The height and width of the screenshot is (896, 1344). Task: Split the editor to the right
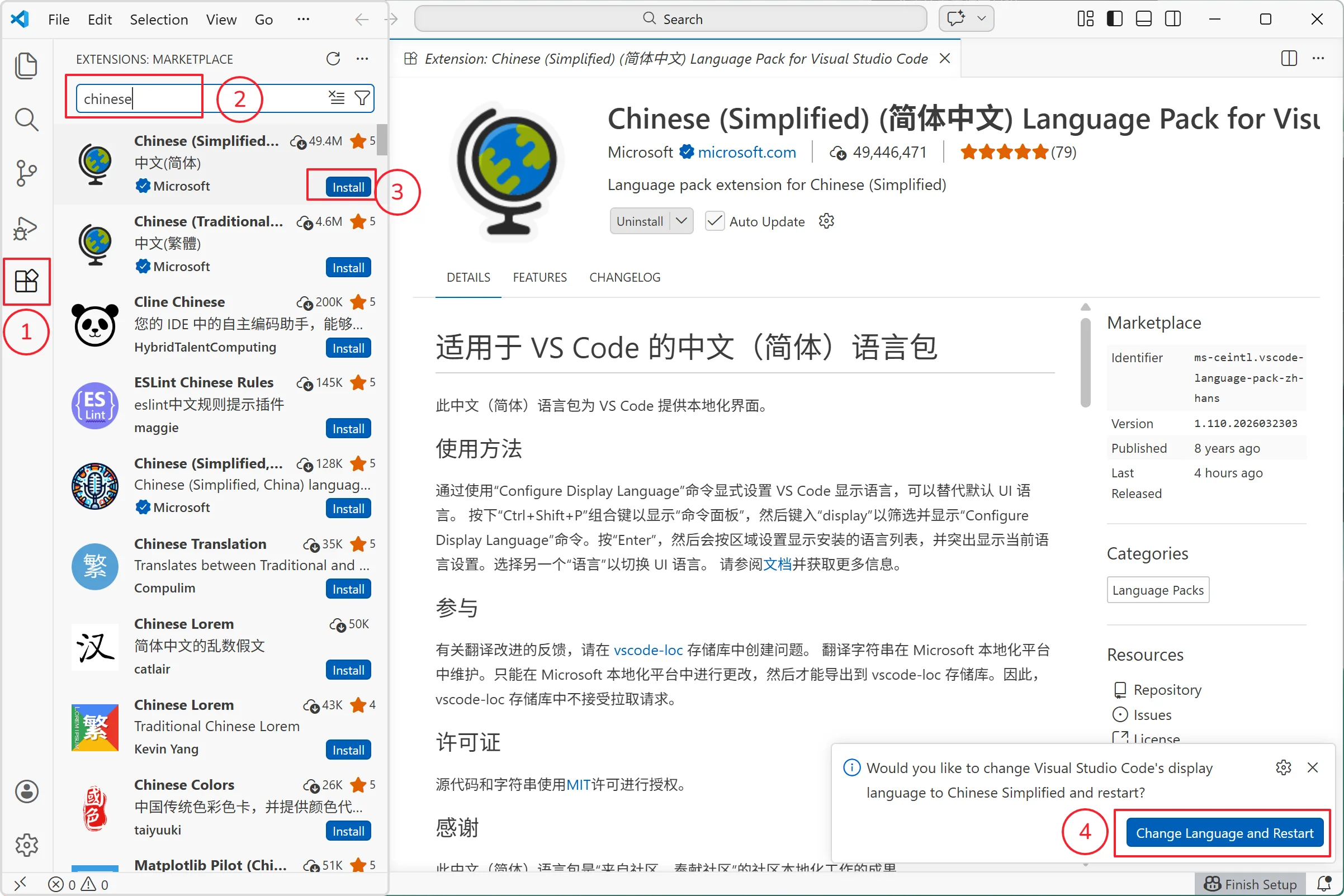(x=1289, y=58)
